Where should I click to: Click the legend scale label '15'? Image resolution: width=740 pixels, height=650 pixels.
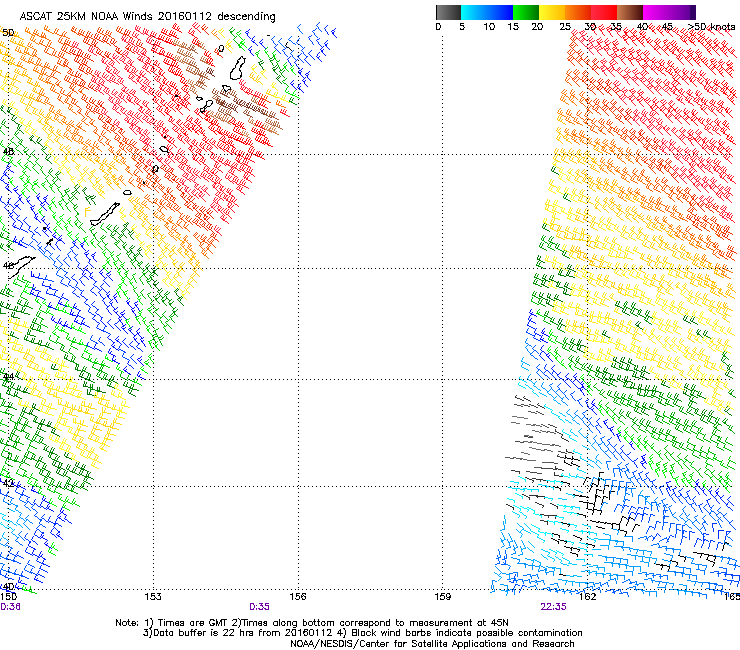click(513, 27)
